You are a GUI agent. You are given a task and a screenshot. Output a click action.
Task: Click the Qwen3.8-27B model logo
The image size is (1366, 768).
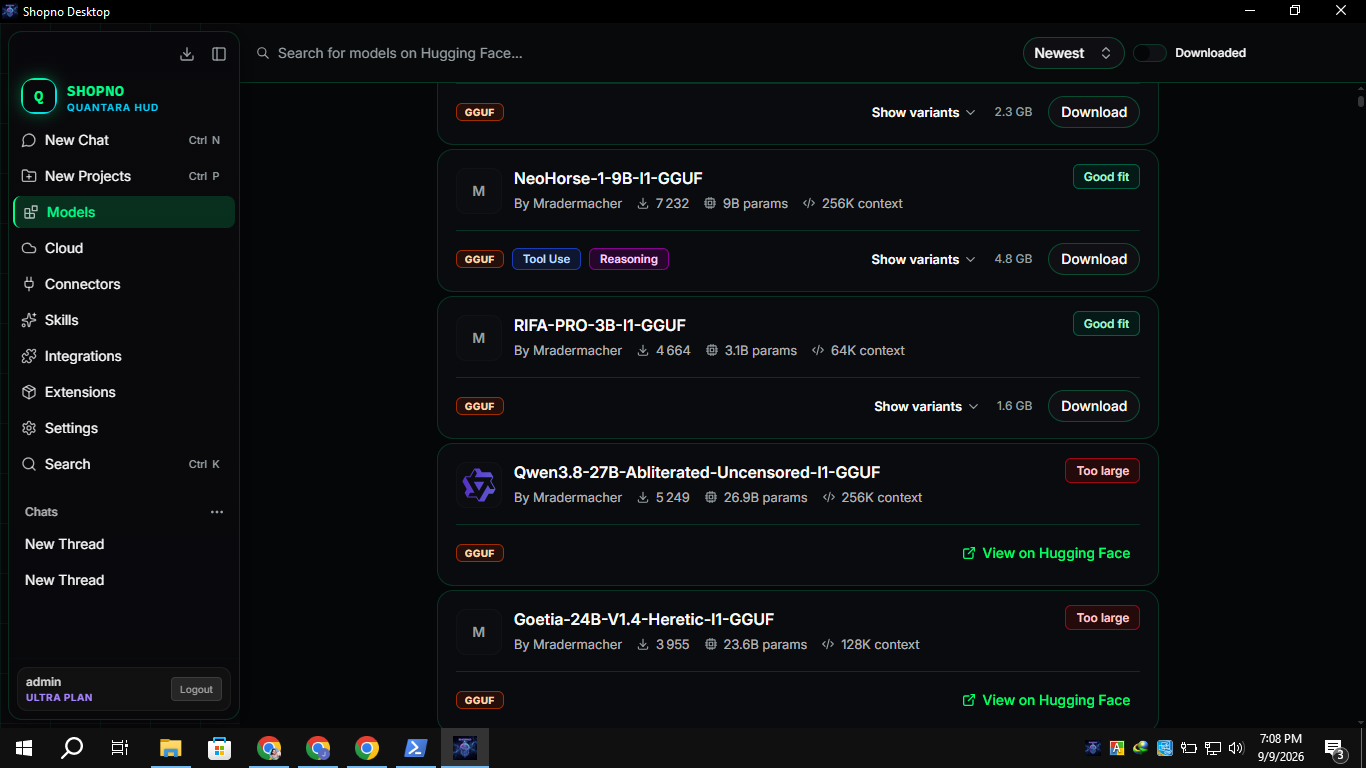pyautogui.click(x=479, y=485)
